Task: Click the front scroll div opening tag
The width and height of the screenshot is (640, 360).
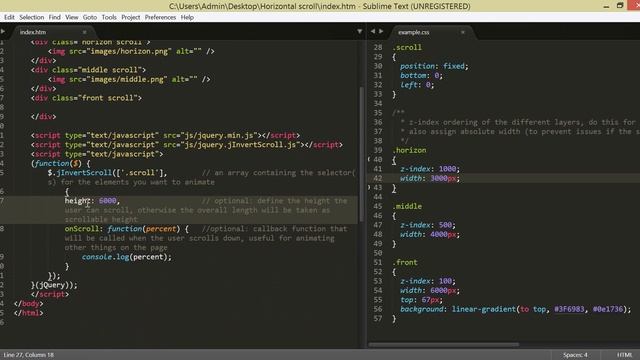Action: [86, 98]
